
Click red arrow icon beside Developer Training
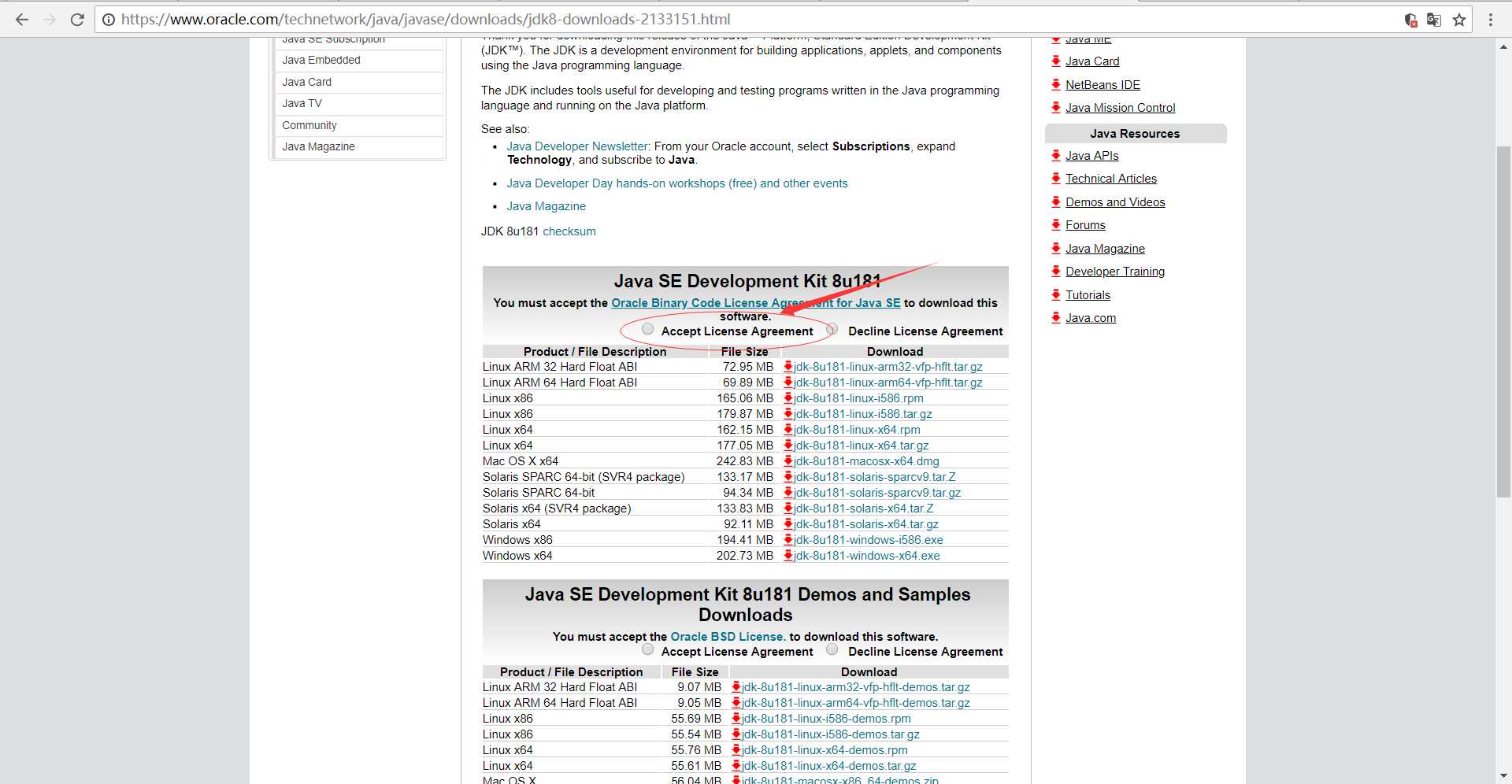[1056, 271]
